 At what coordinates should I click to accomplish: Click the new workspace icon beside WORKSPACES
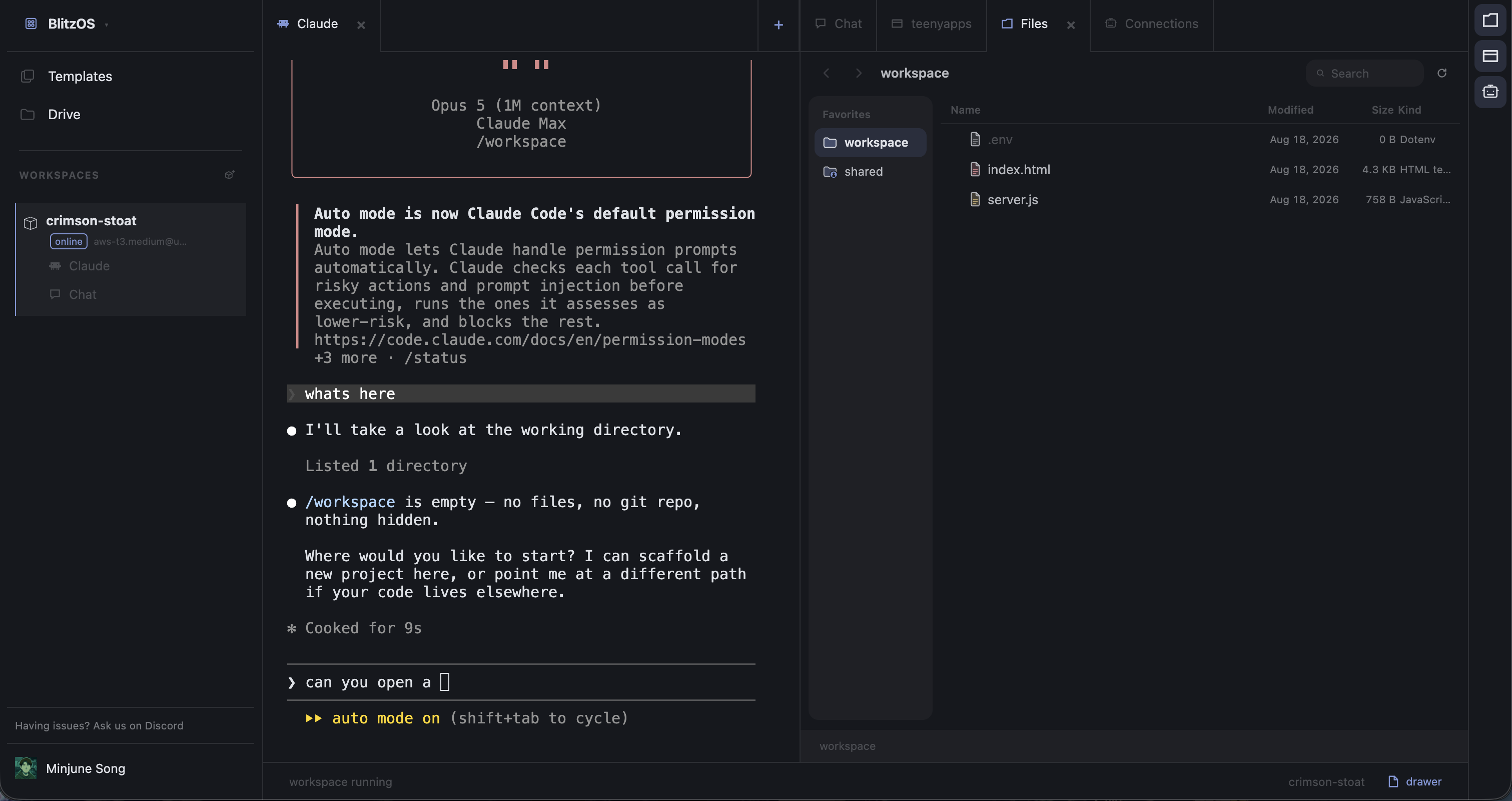pyautogui.click(x=230, y=175)
